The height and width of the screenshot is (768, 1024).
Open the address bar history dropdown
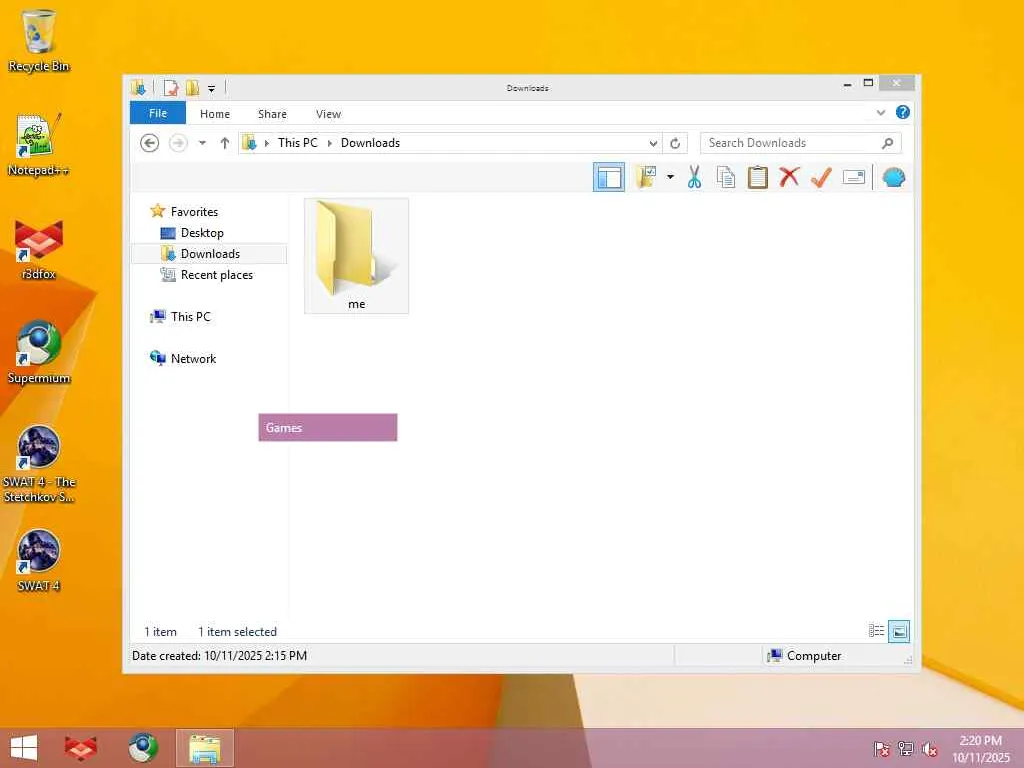point(653,143)
